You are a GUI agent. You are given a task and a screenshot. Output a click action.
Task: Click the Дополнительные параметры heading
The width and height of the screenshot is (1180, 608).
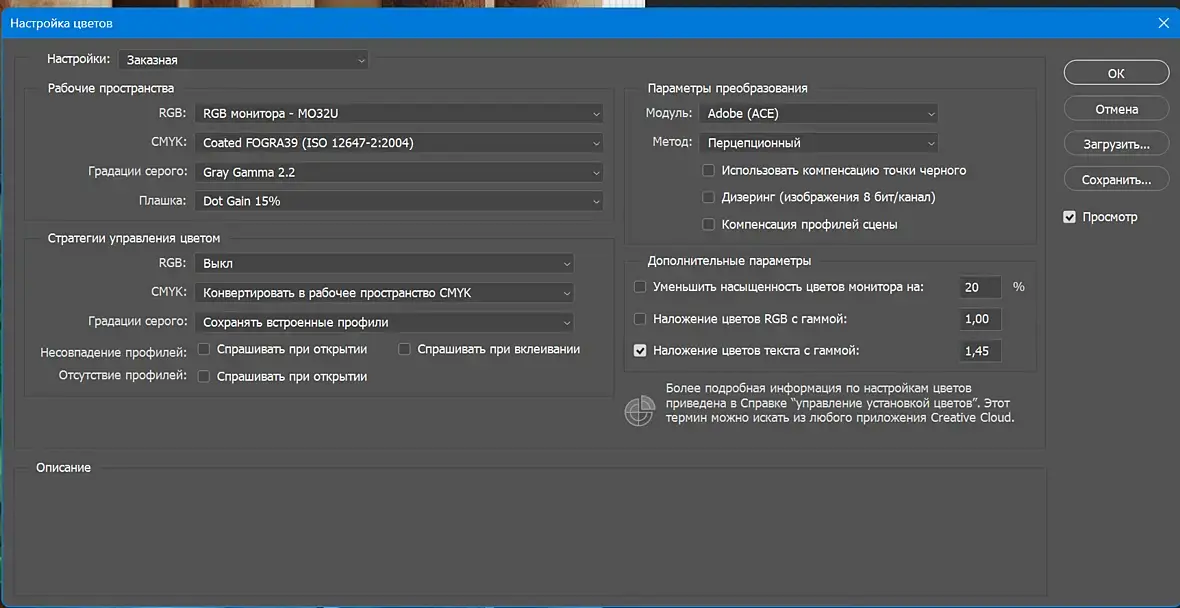729,261
